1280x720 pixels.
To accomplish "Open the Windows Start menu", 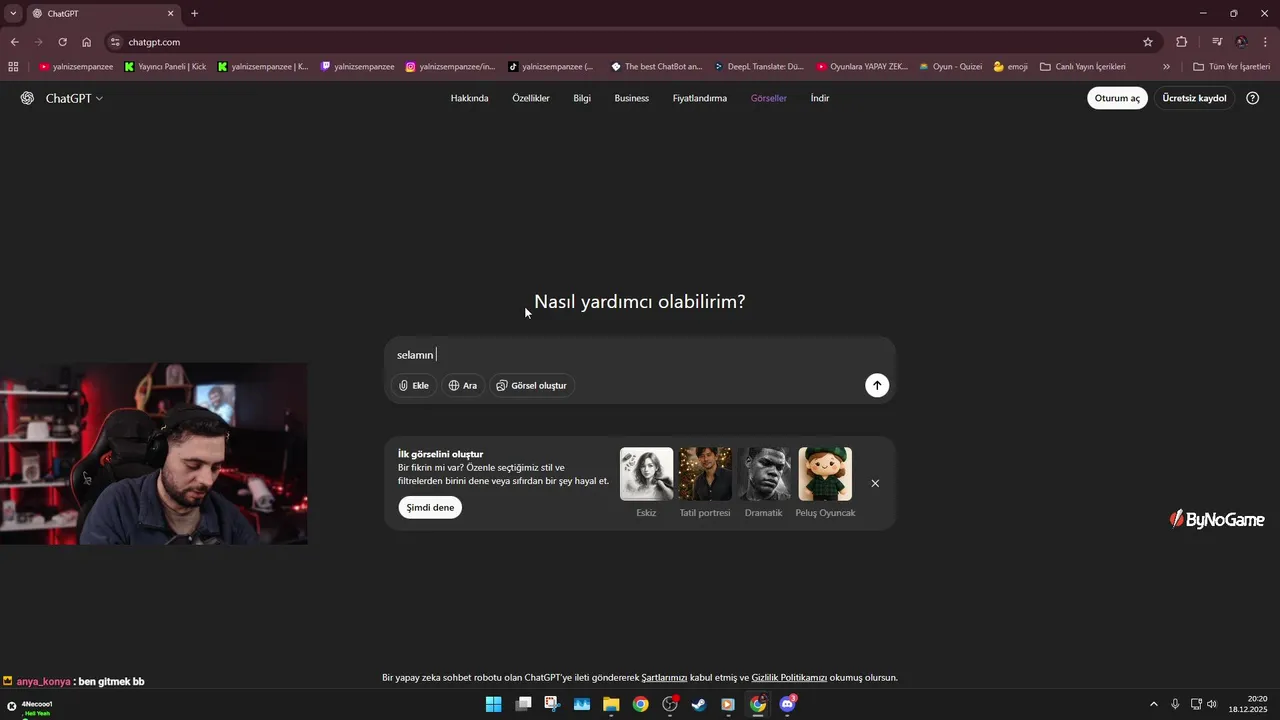I will (x=493, y=704).
